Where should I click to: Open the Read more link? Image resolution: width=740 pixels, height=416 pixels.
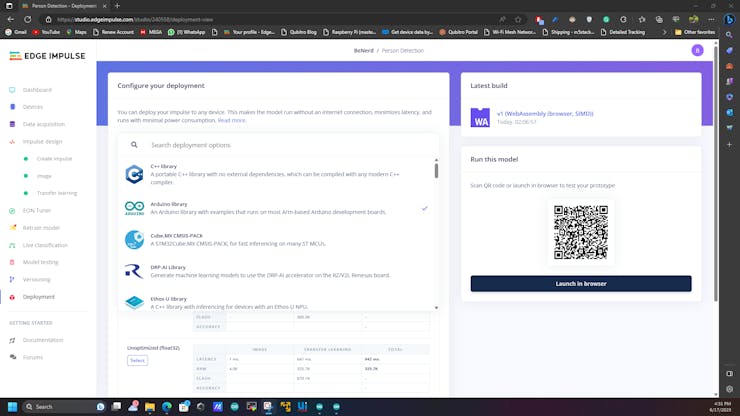(232, 120)
